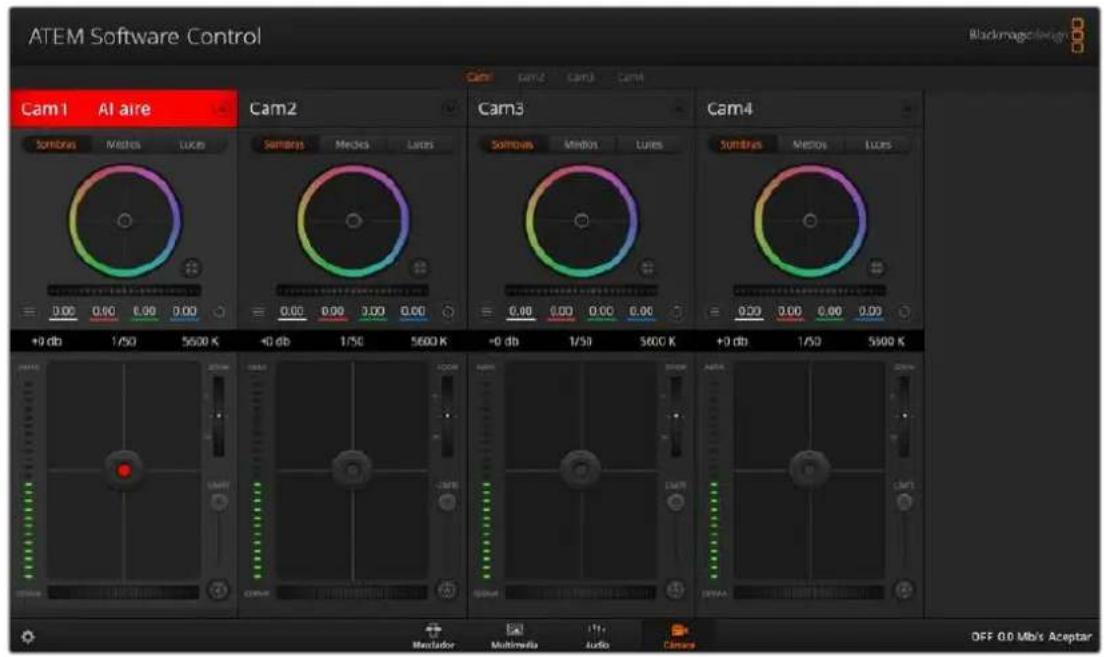Click Cam4 white balance 5600 K
This screenshot has width=1104, height=657.
pyautogui.click(x=886, y=342)
